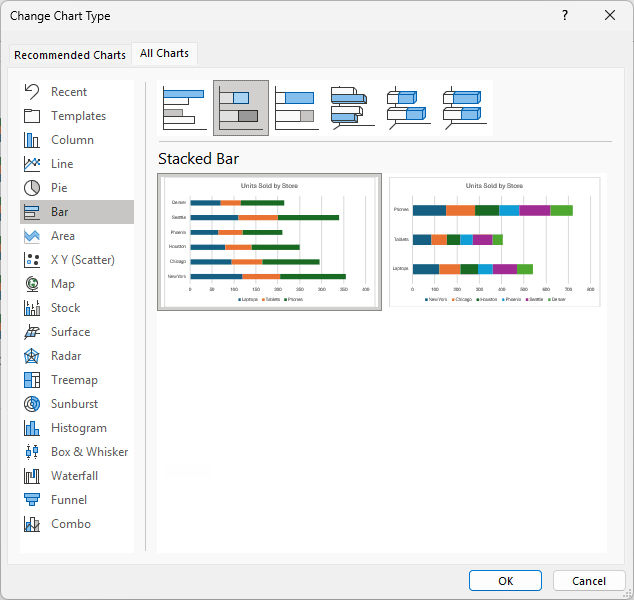634x600 pixels.
Task: Select the Stacked Bar subtype icon
Action: [241, 108]
